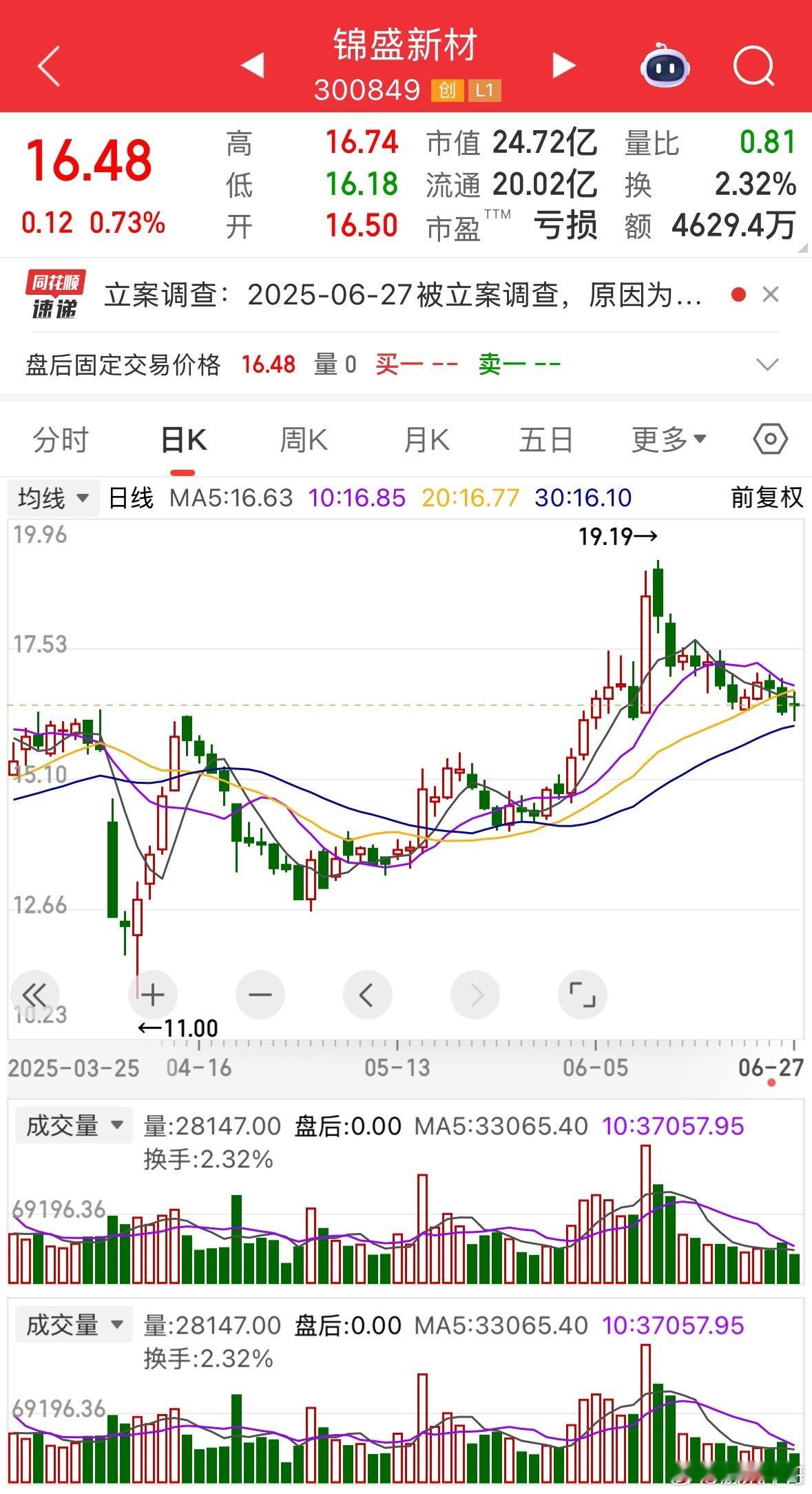Tap 卖一 ask quote
The image size is (812, 1494).
point(520,364)
